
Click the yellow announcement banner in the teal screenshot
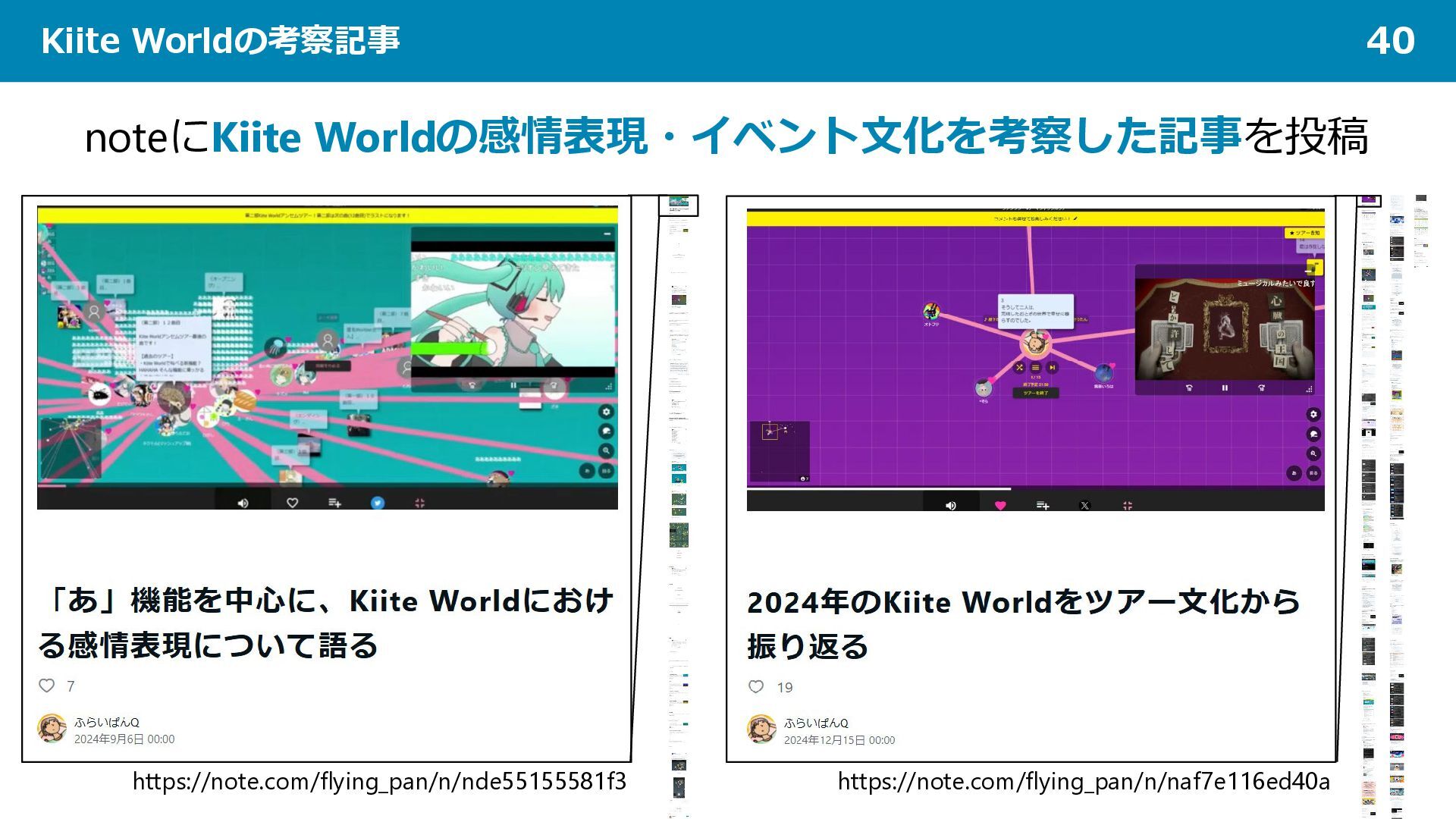coord(328,215)
